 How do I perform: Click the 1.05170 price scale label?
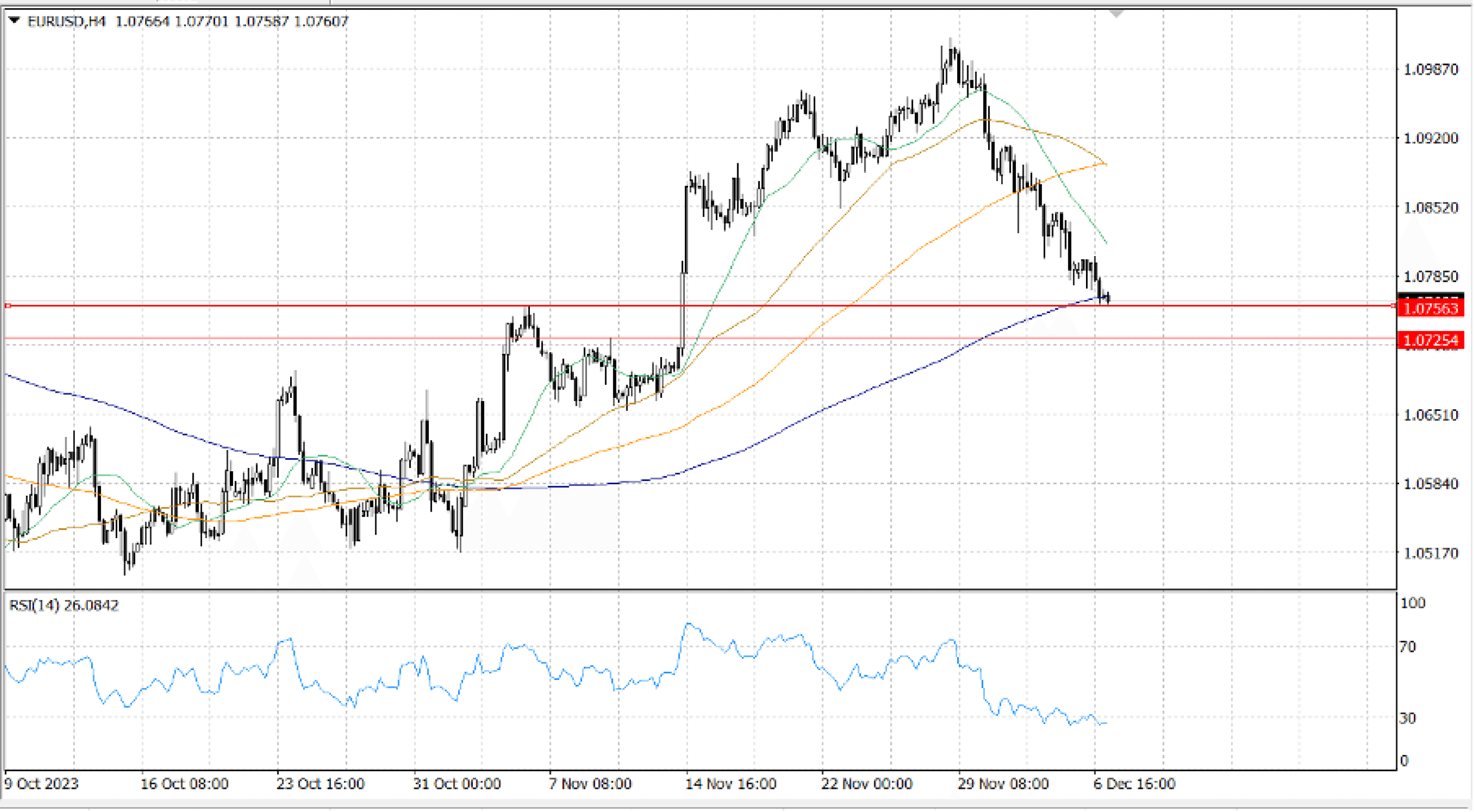(x=1431, y=553)
